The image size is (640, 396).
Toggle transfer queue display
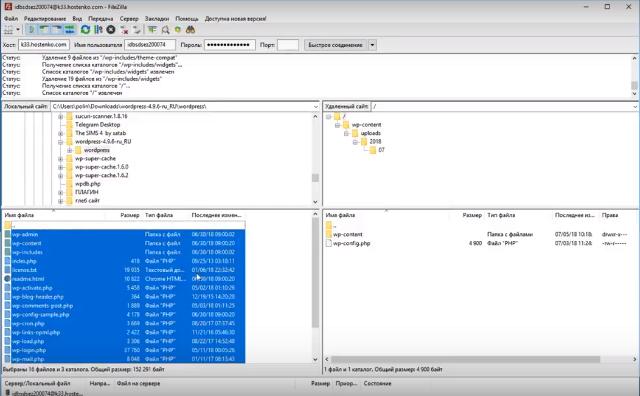(70, 30)
